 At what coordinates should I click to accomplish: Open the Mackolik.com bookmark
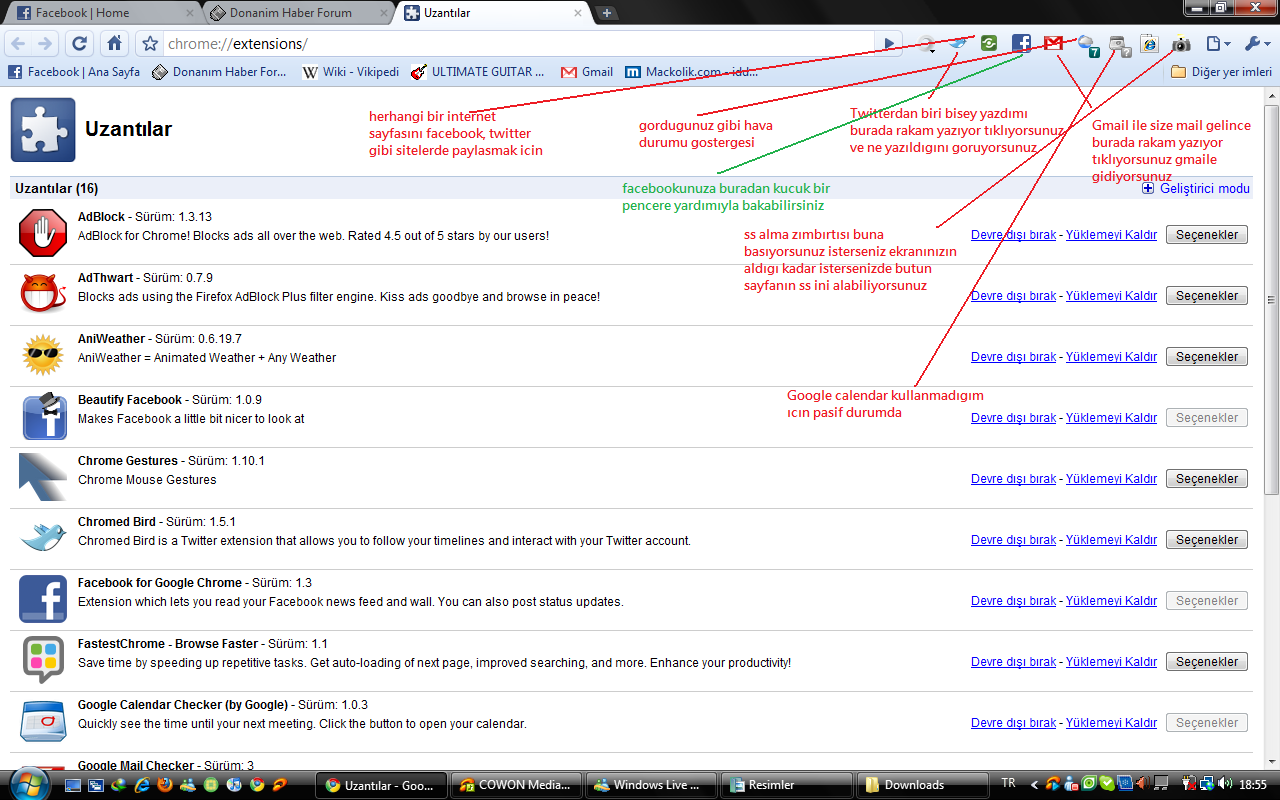691,72
